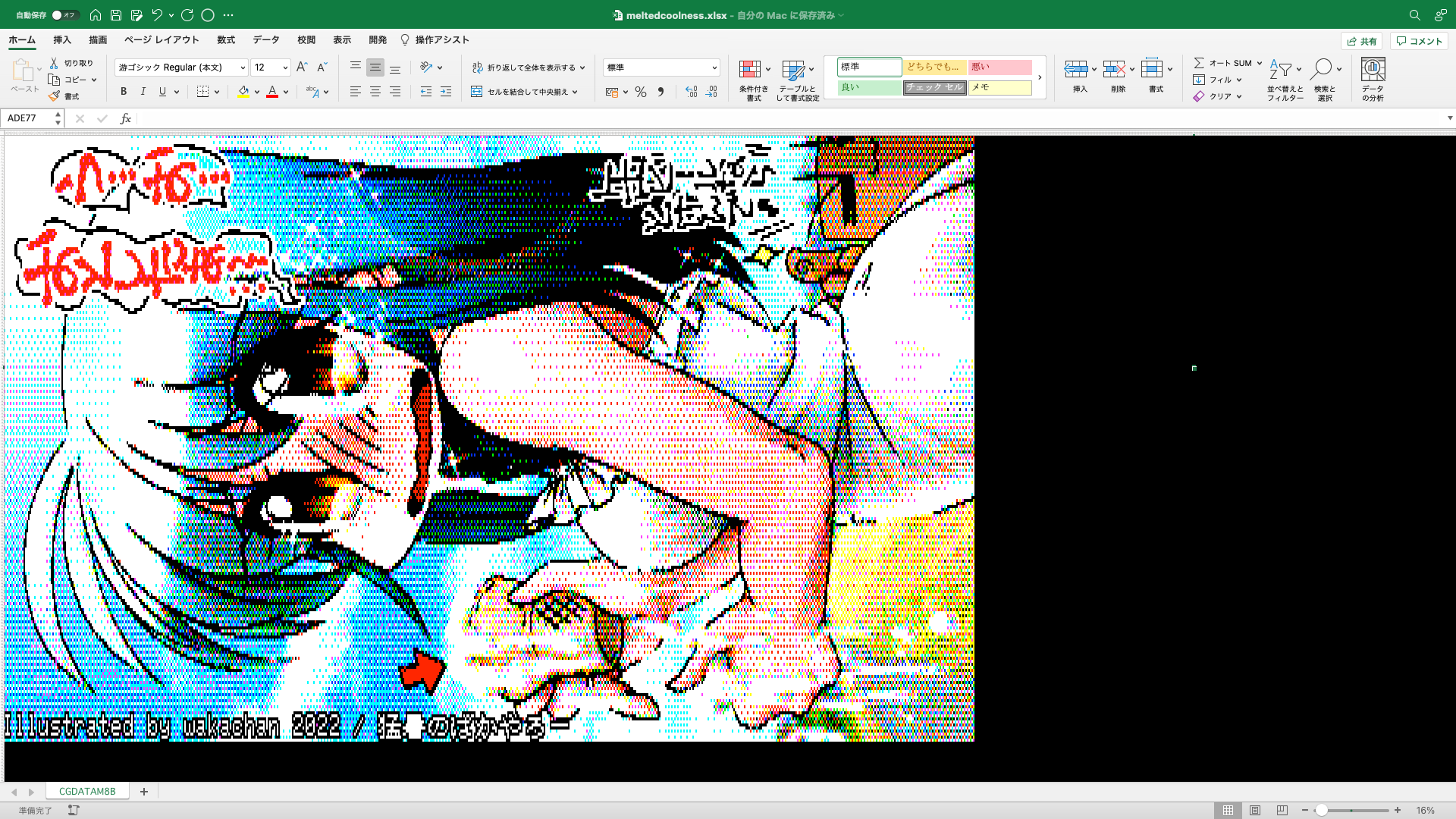
Task: Decrease decimal places
Action: click(x=711, y=92)
